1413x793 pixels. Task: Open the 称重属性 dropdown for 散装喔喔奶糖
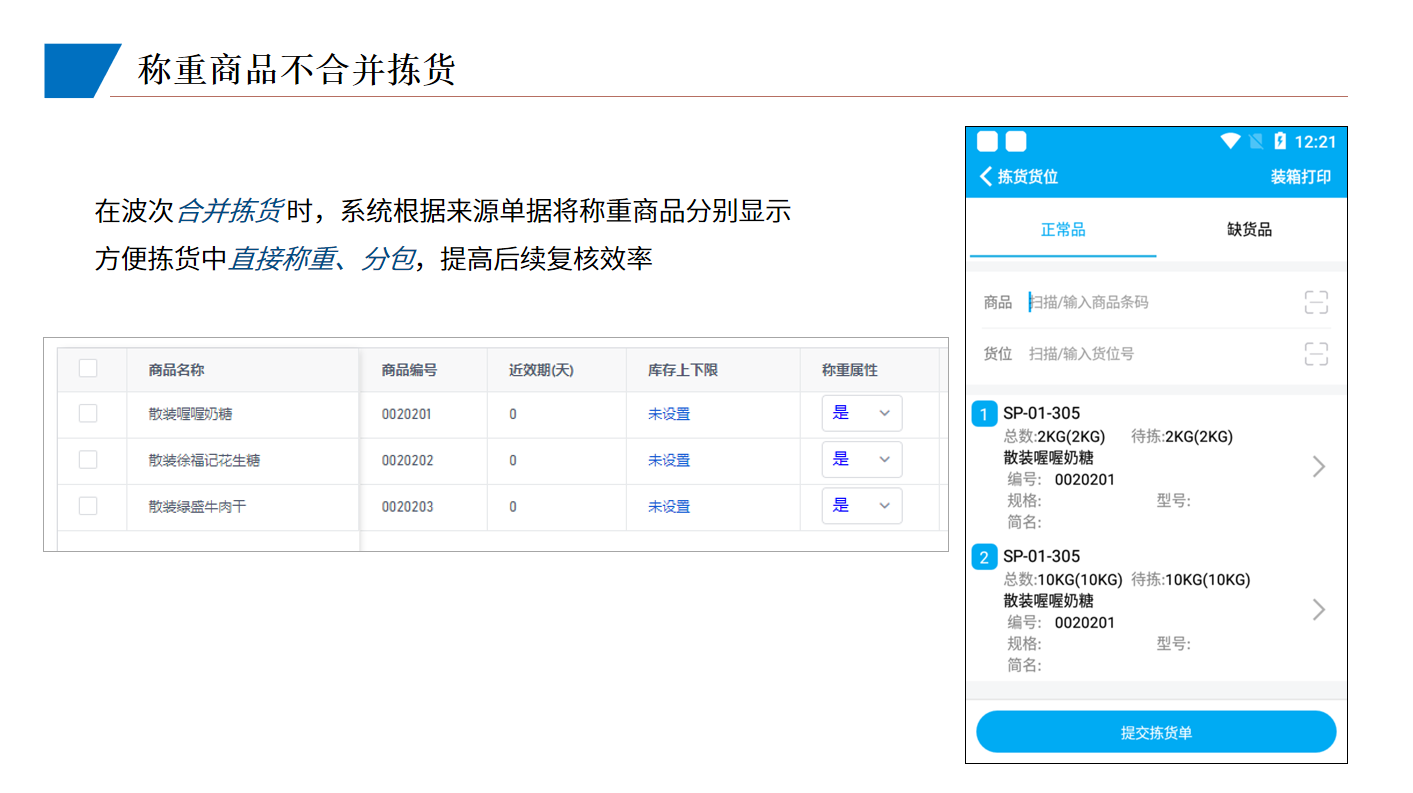pos(862,413)
